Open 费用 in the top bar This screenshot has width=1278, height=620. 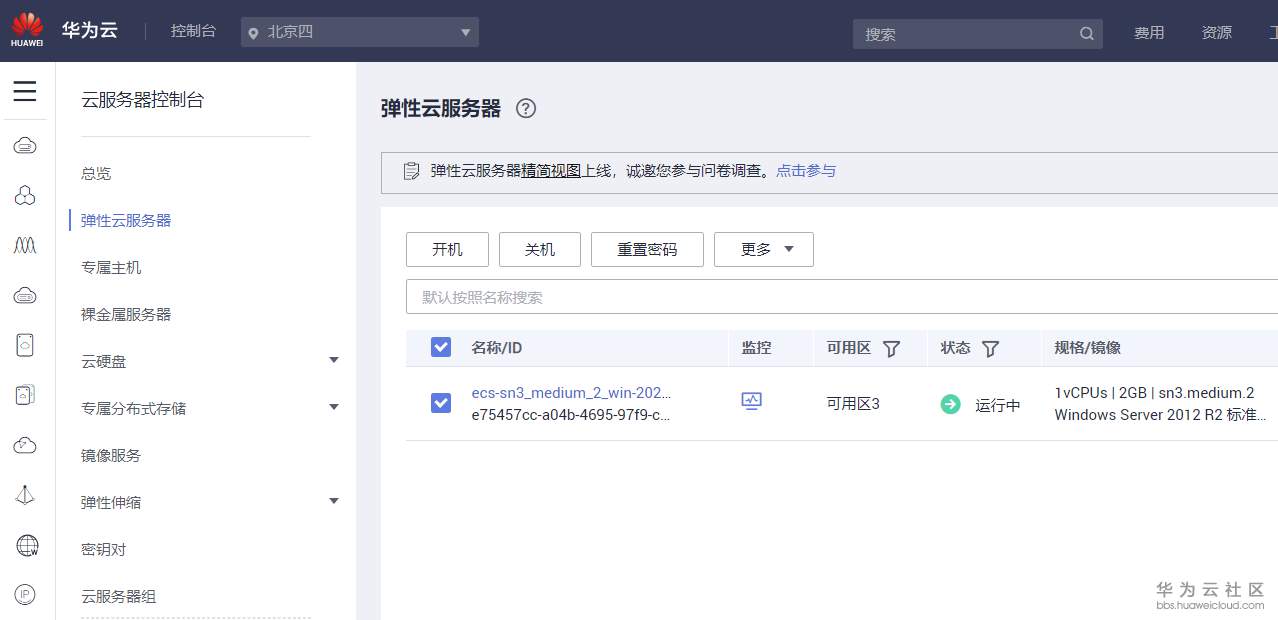[x=1149, y=33]
